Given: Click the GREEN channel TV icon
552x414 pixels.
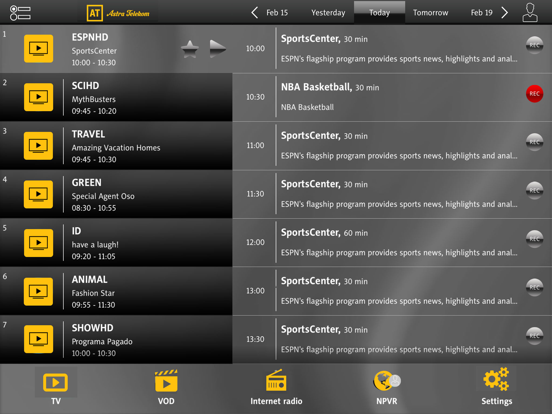Looking at the screenshot, I should click(x=38, y=194).
